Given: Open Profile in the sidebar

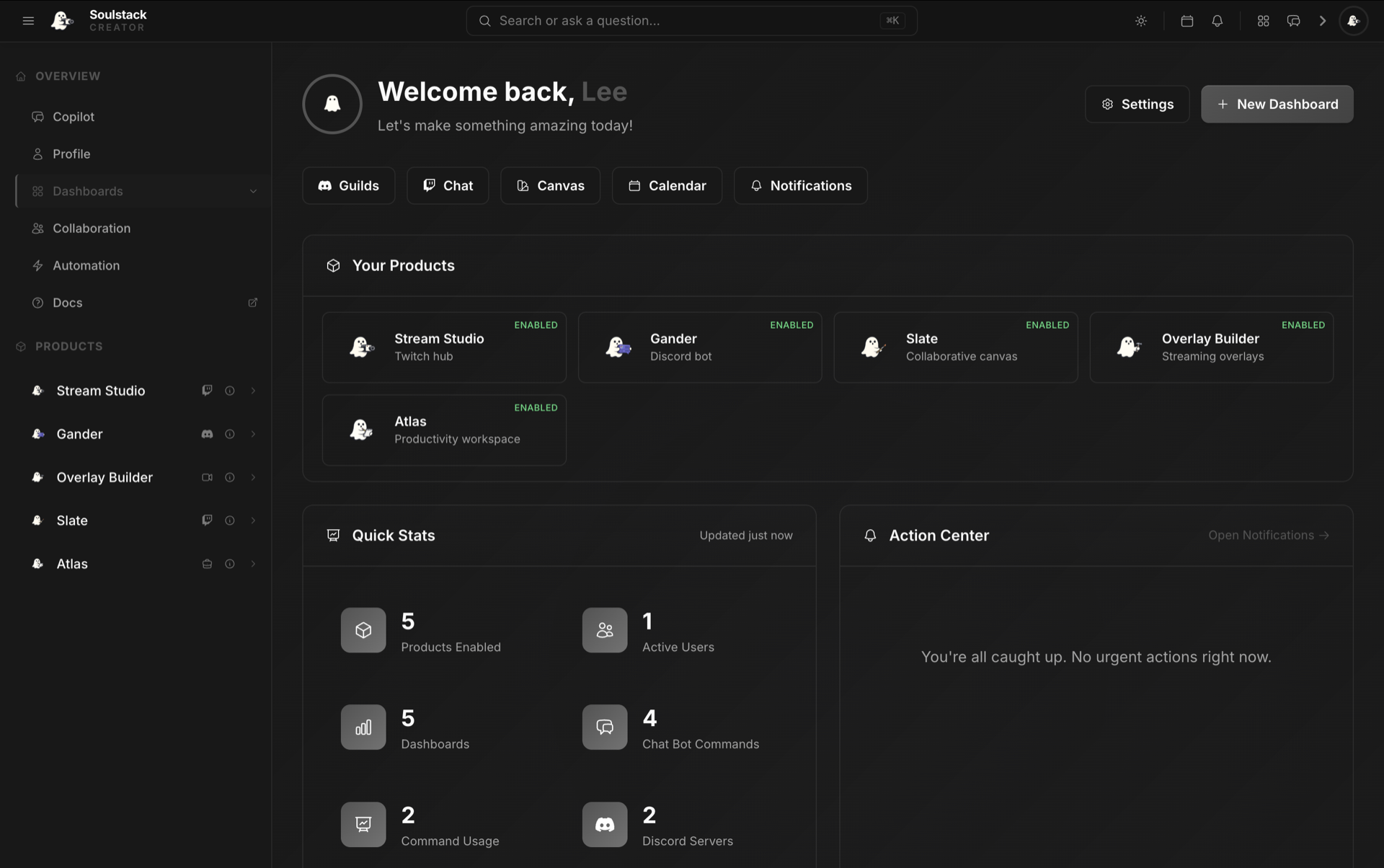Looking at the screenshot, I should coord(143,154).
